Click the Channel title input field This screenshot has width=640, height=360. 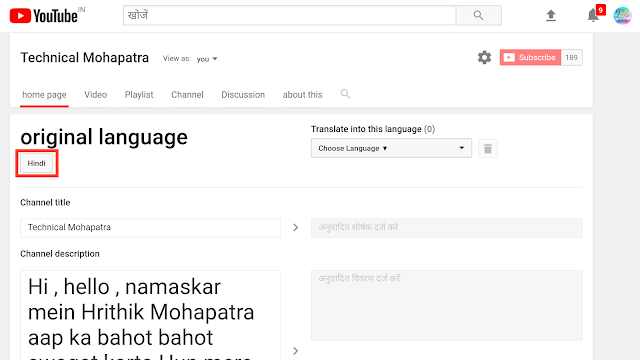[x=150, y=228]
